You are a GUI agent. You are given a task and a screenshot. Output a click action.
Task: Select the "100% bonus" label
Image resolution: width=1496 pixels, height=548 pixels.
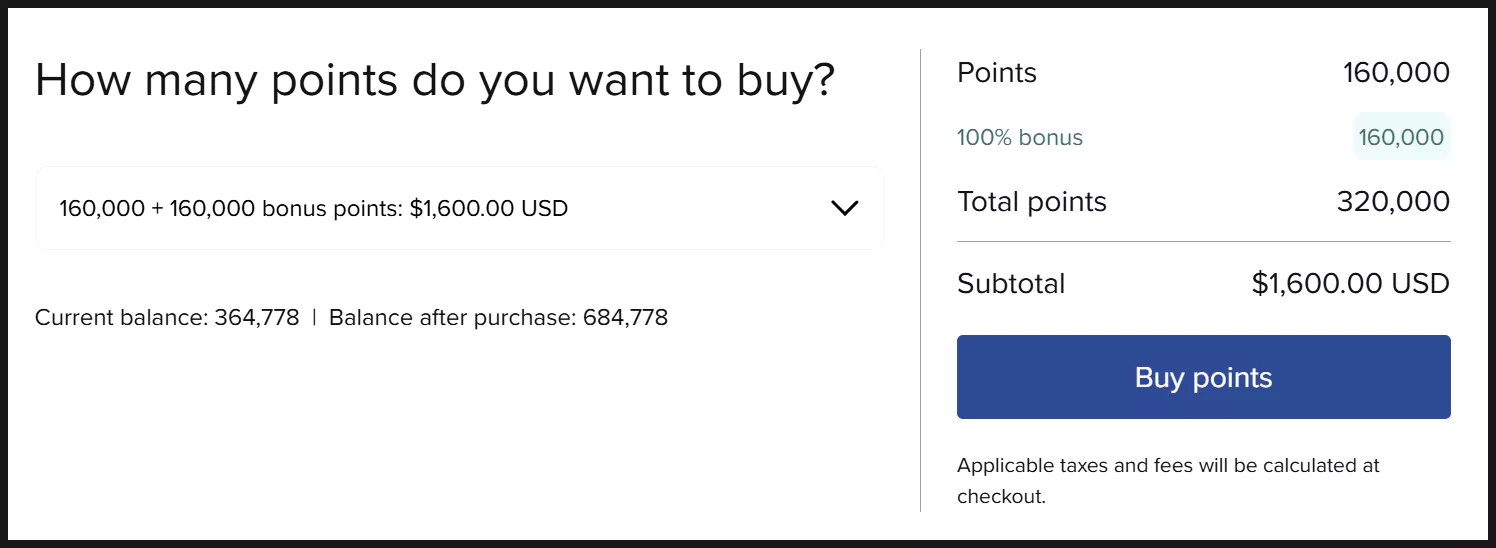1020,137
